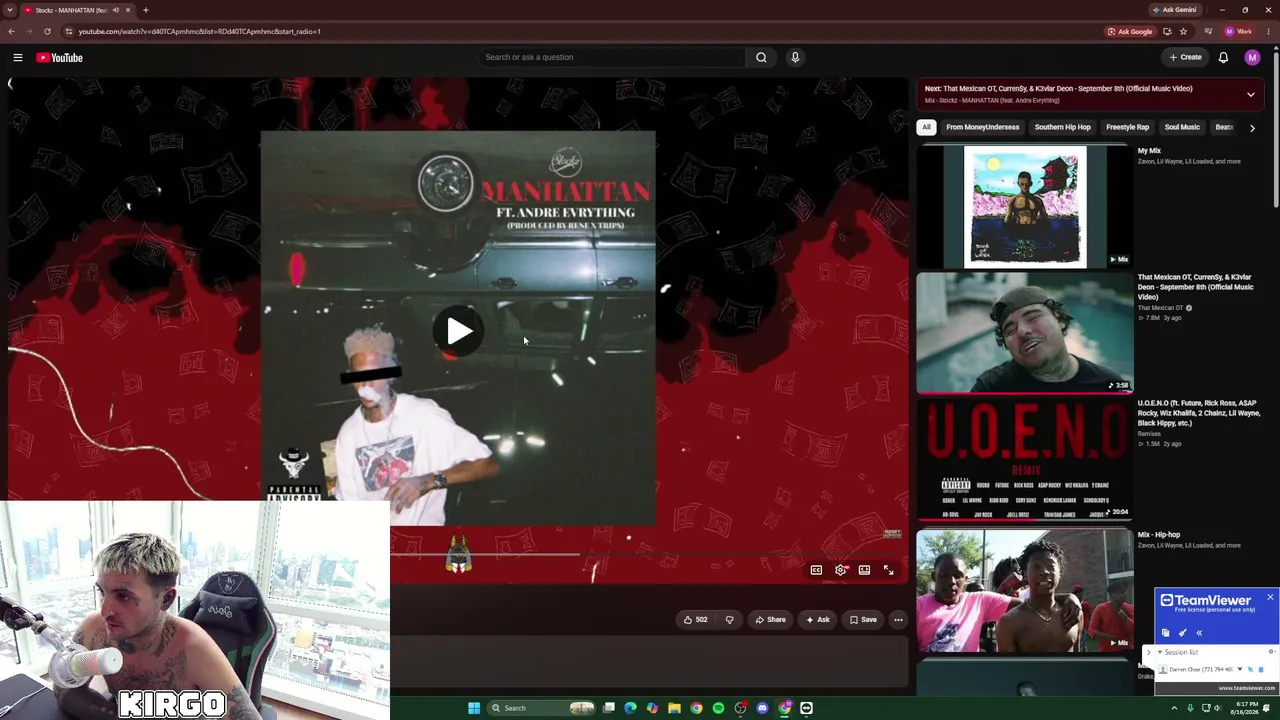The height and width of the screenshot is (720, 1280).
Task: Open the My Mix thumbnail
Action: pyautogui.click(x=1024, y=207)
